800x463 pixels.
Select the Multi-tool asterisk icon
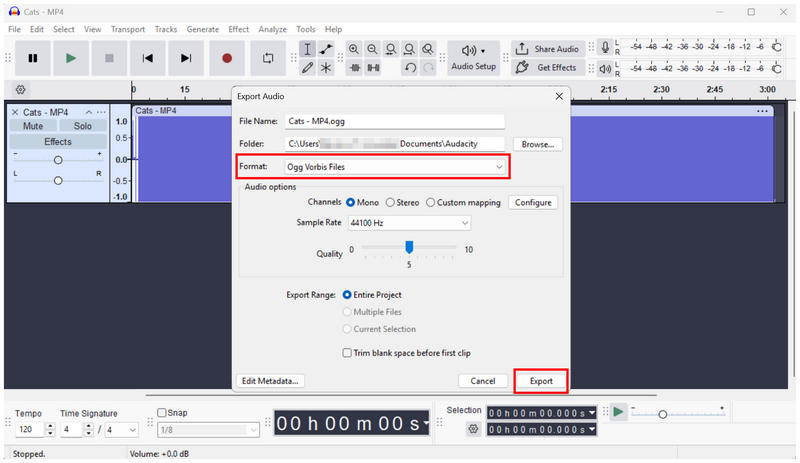326,67
